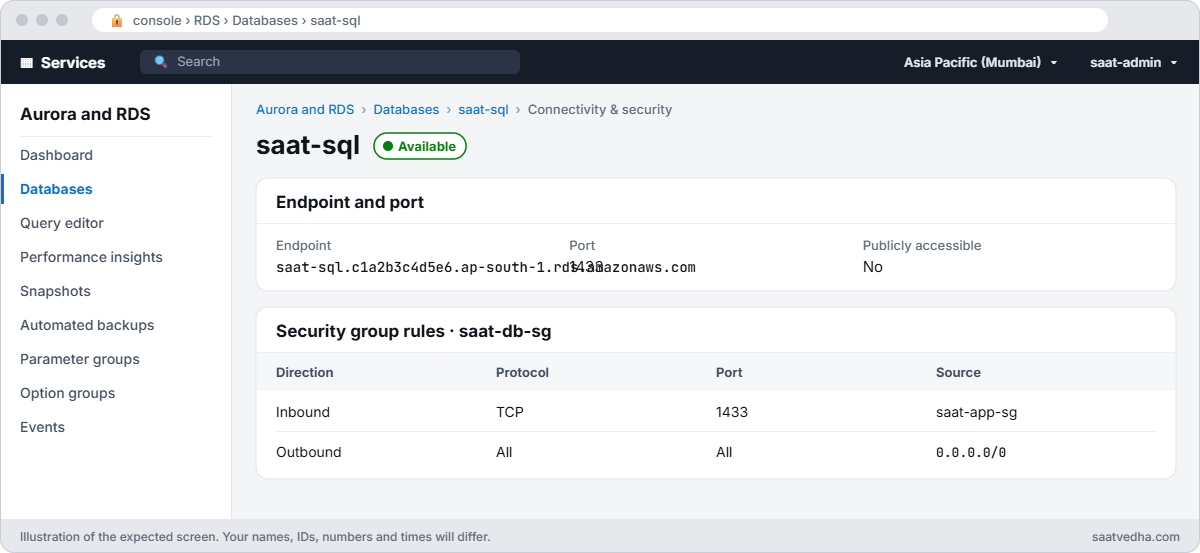Open the Services menu grid icon
Image resolution: width=1200 pixels, height=553 pixels.
(x=27, y=62)
